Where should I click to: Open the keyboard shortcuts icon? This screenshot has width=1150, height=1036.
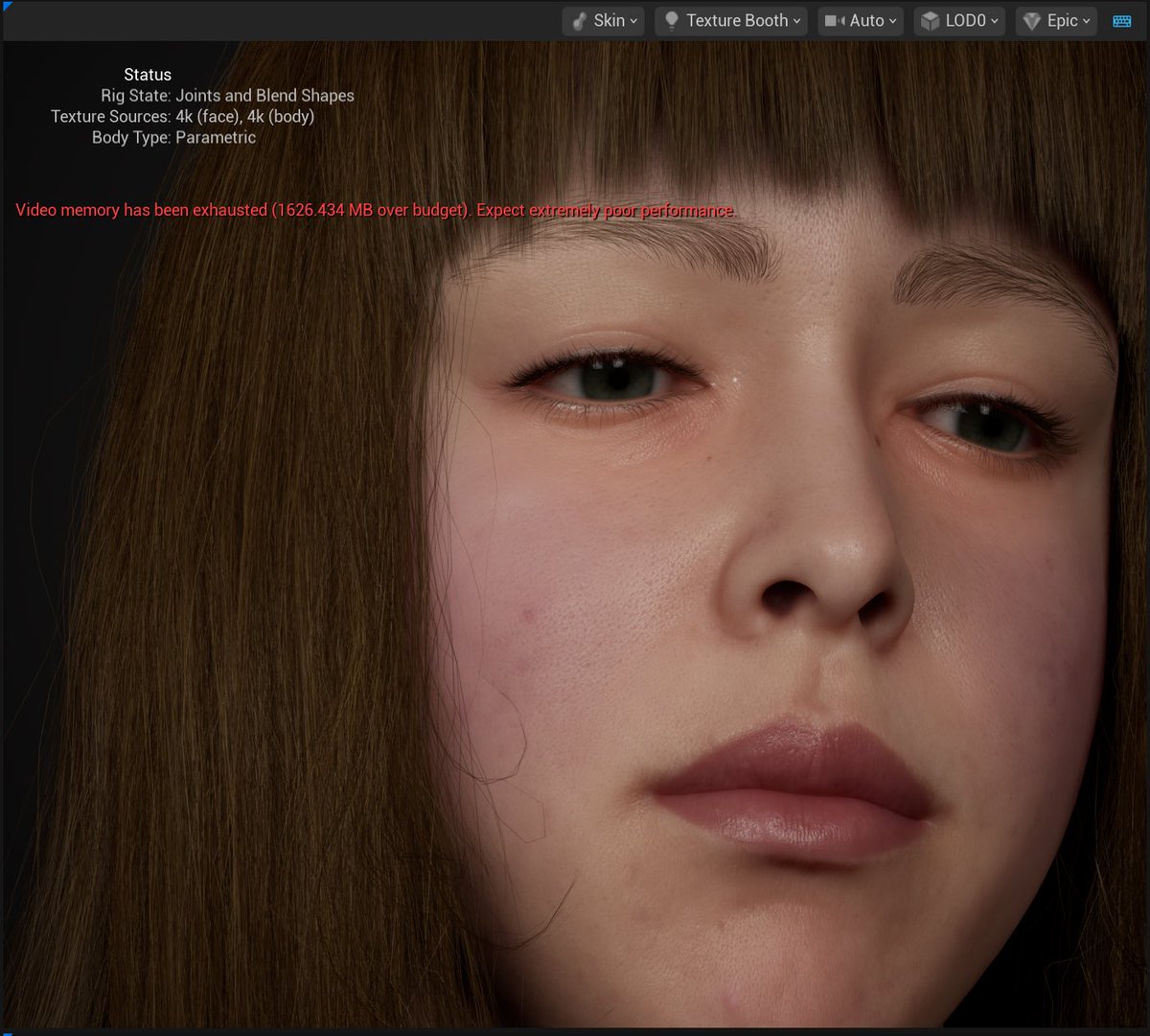[x=1122, y=21]
